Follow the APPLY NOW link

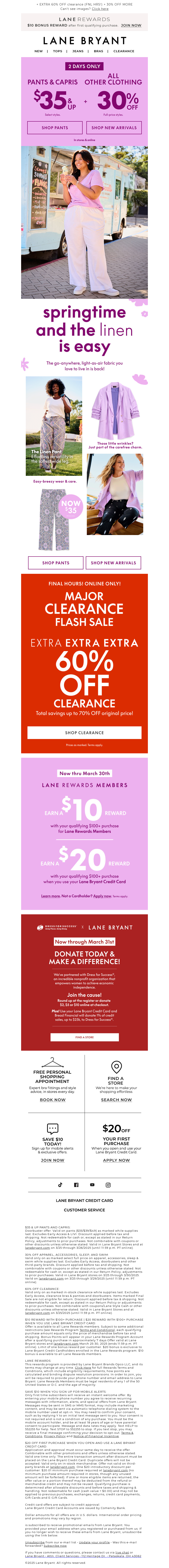117,1160
